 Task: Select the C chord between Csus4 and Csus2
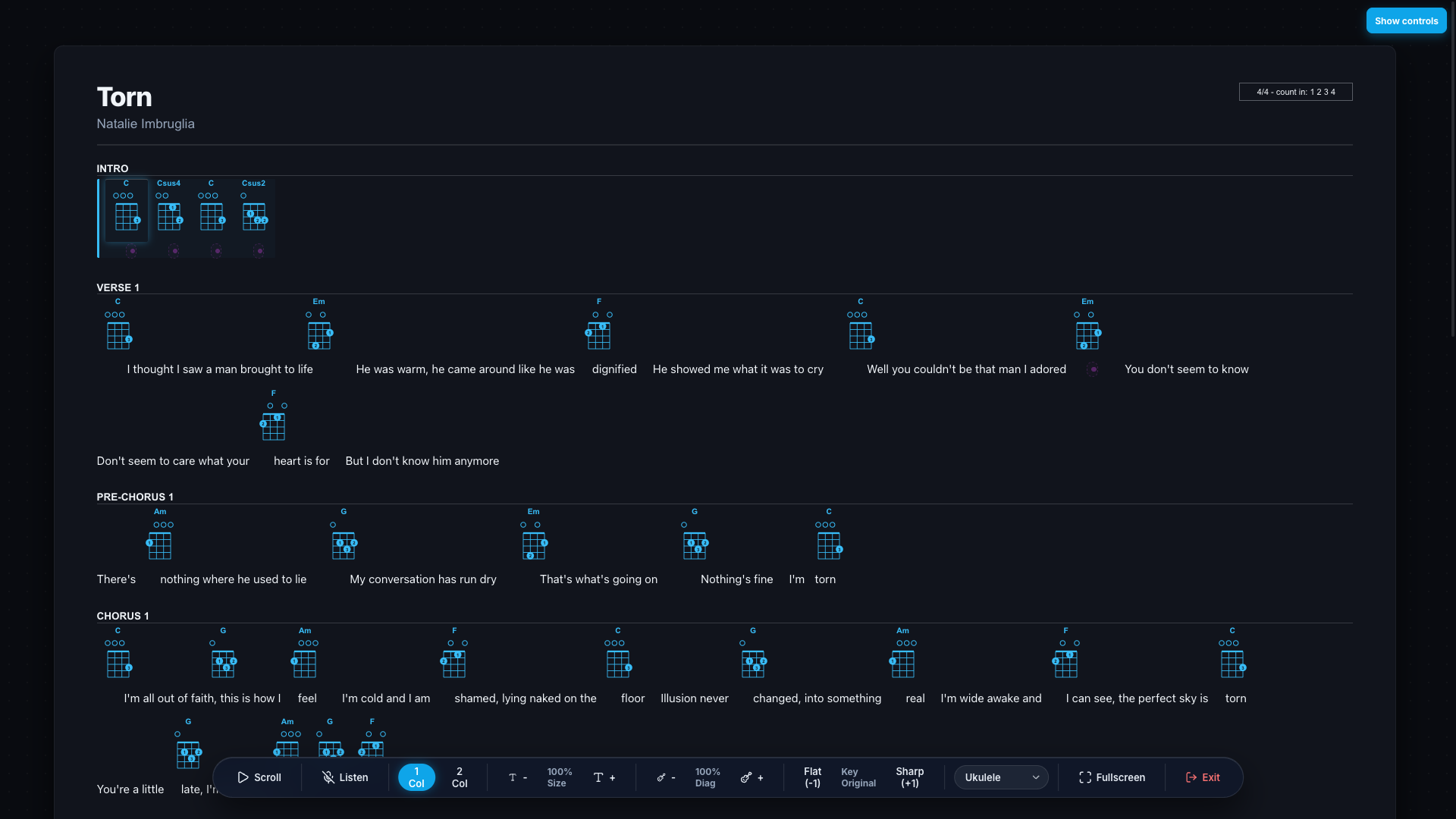pyautogui.click(x=212, y=206)
